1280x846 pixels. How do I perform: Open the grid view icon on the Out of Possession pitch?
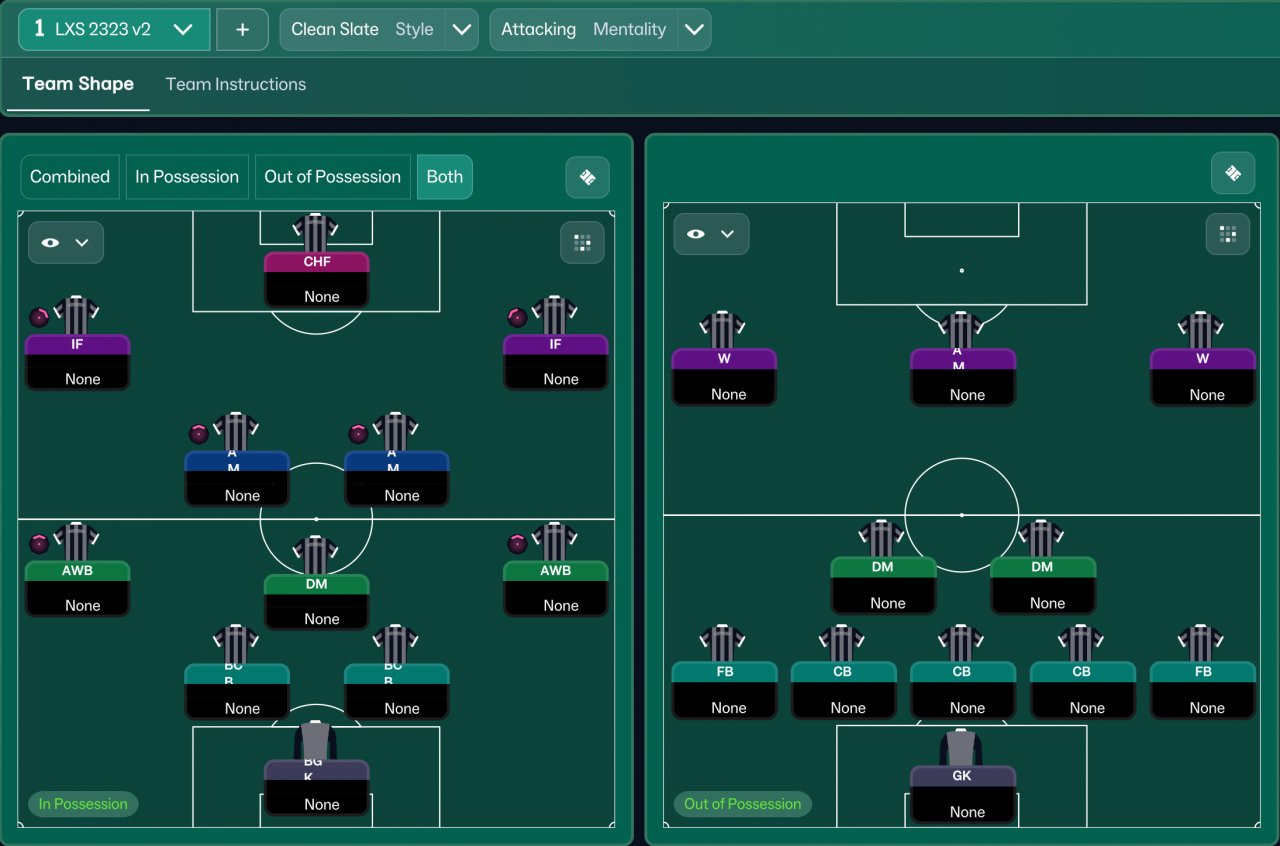1228,234
